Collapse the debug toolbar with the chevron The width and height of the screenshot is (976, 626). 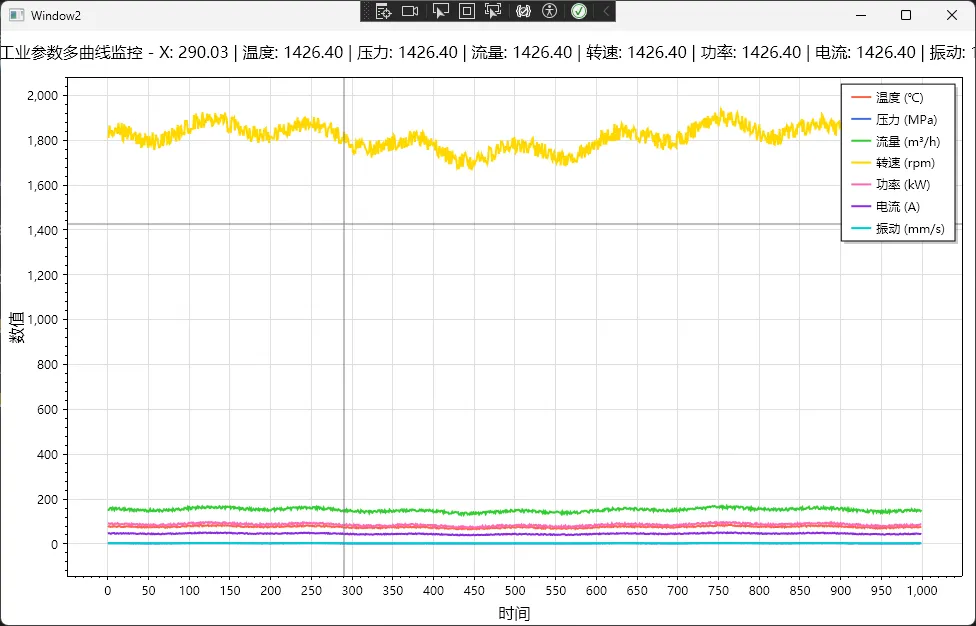[x=605, y=11]
